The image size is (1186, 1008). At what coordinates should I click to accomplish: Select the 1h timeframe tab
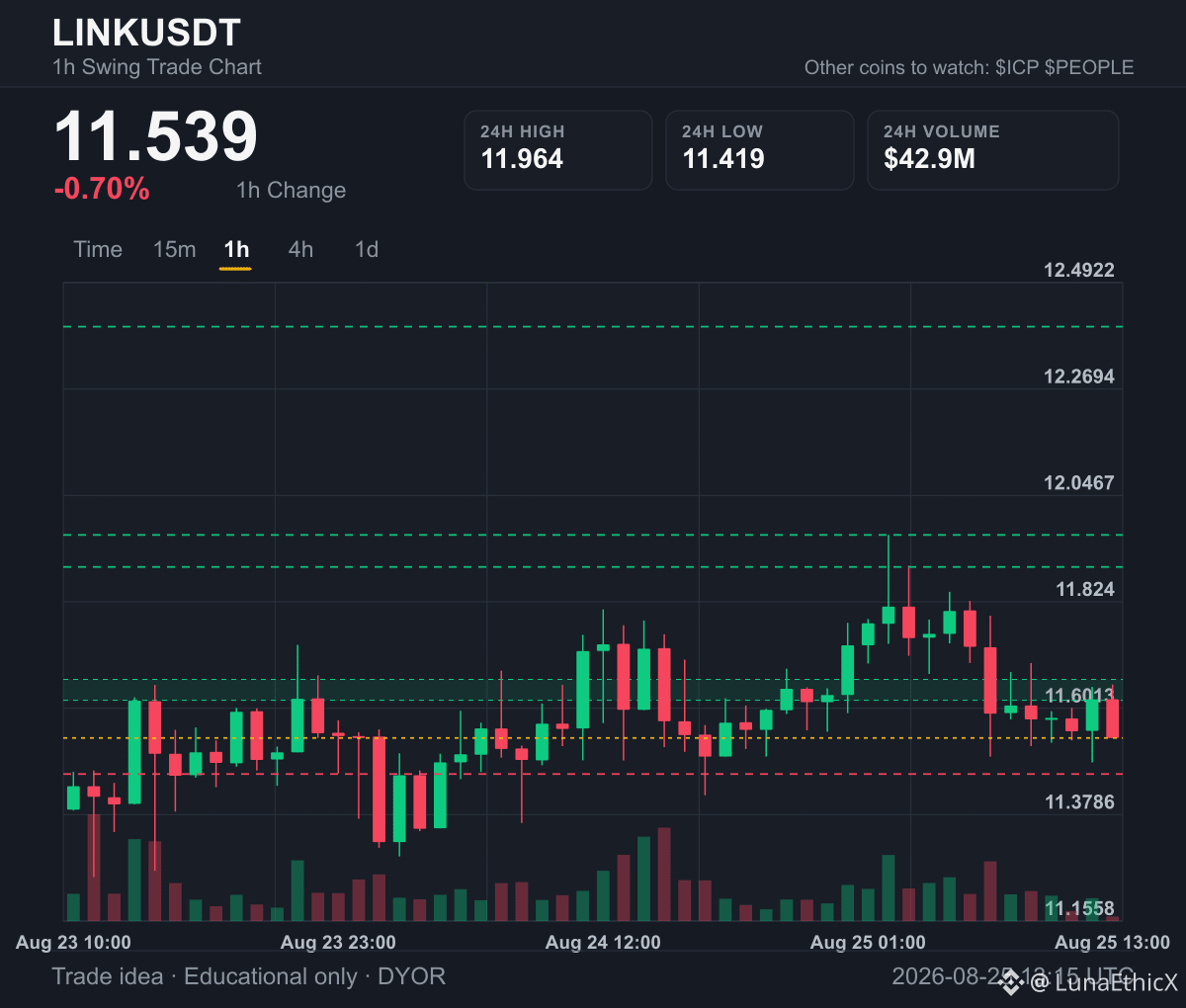(x=236, y=249)
